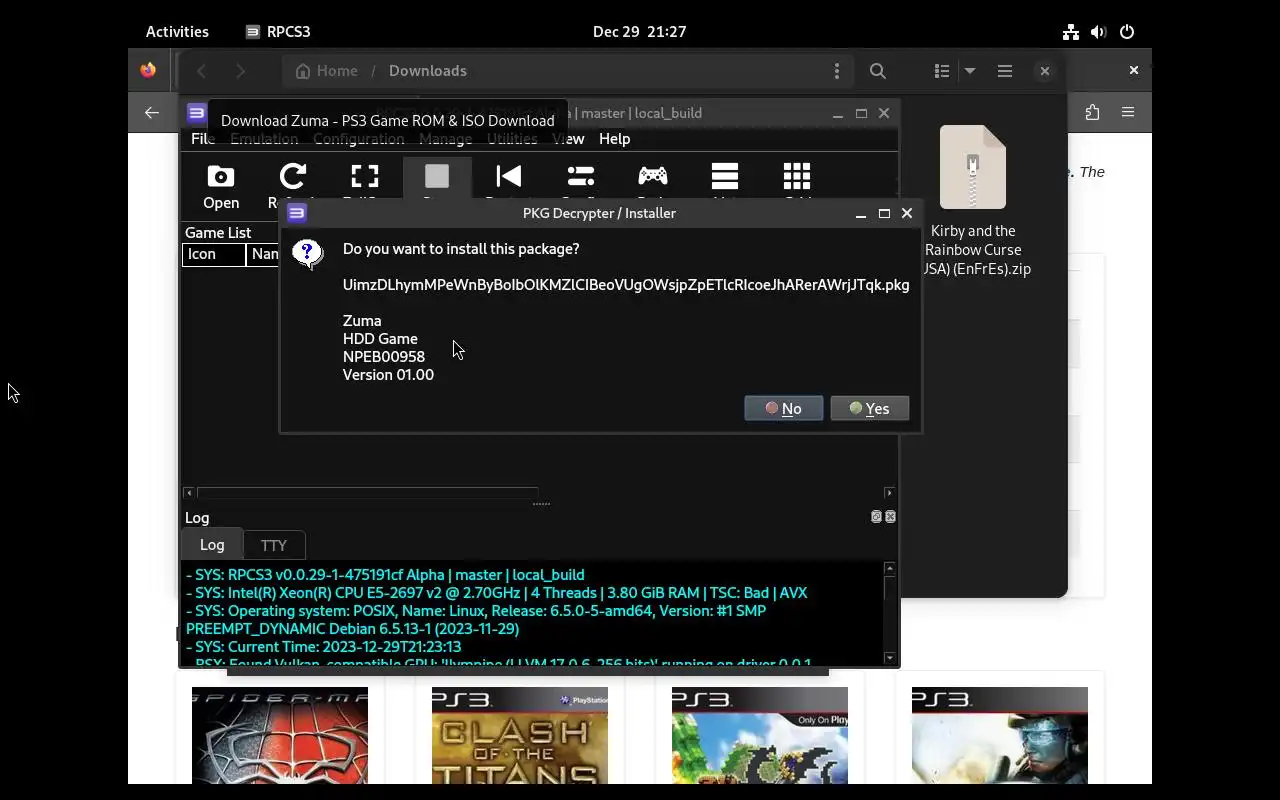Click power icon in system tray

[1127, 32]
